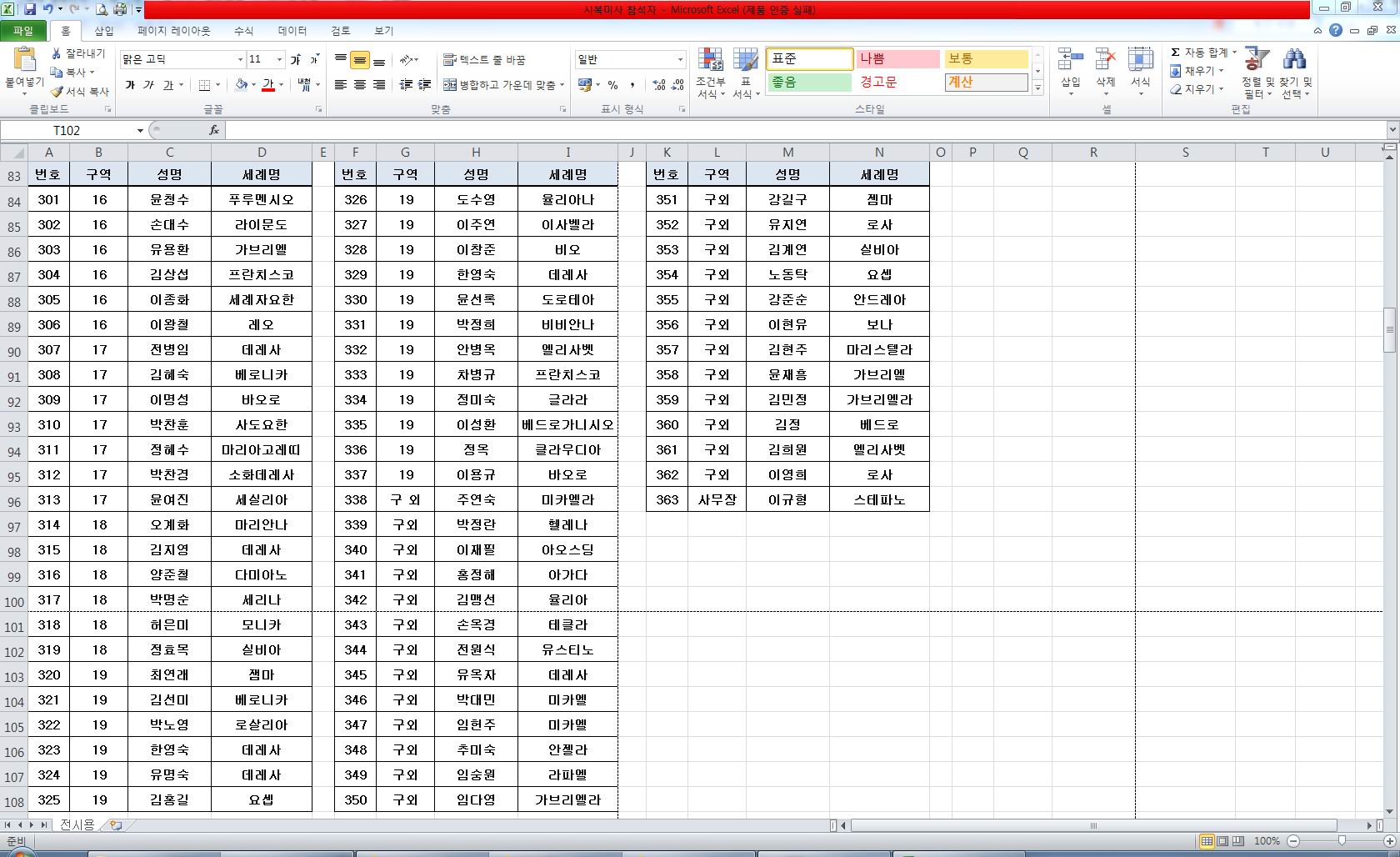Toggle middle vertical alignment
The image size is (1400, 857).
(360, 60)
